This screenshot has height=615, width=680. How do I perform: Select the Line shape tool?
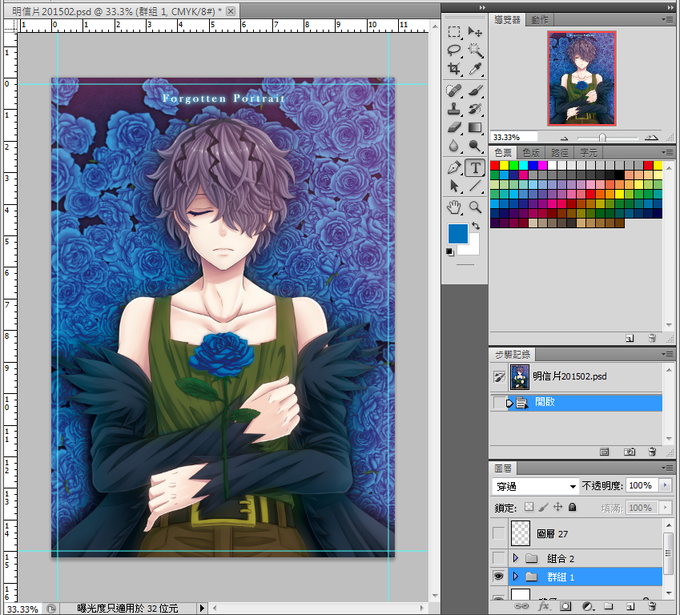point(475,186)
